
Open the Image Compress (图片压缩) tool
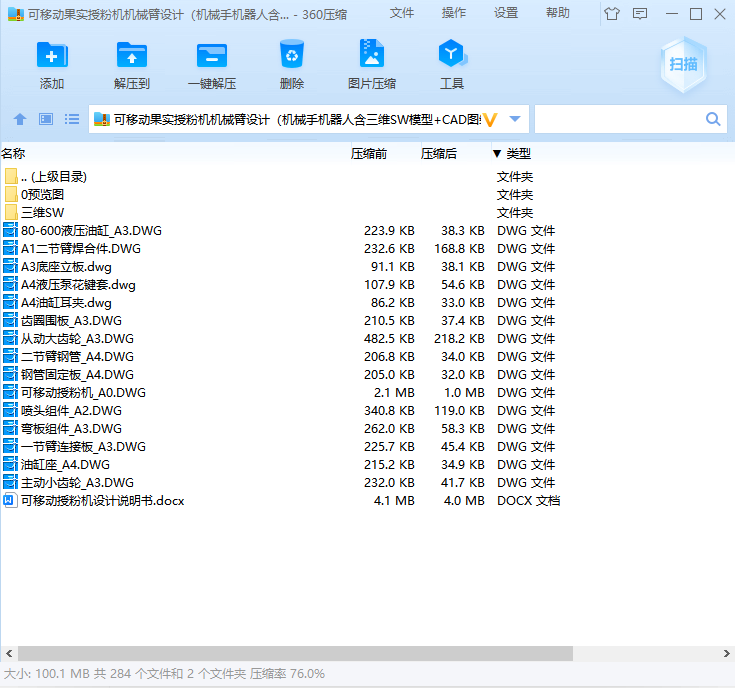372,53
